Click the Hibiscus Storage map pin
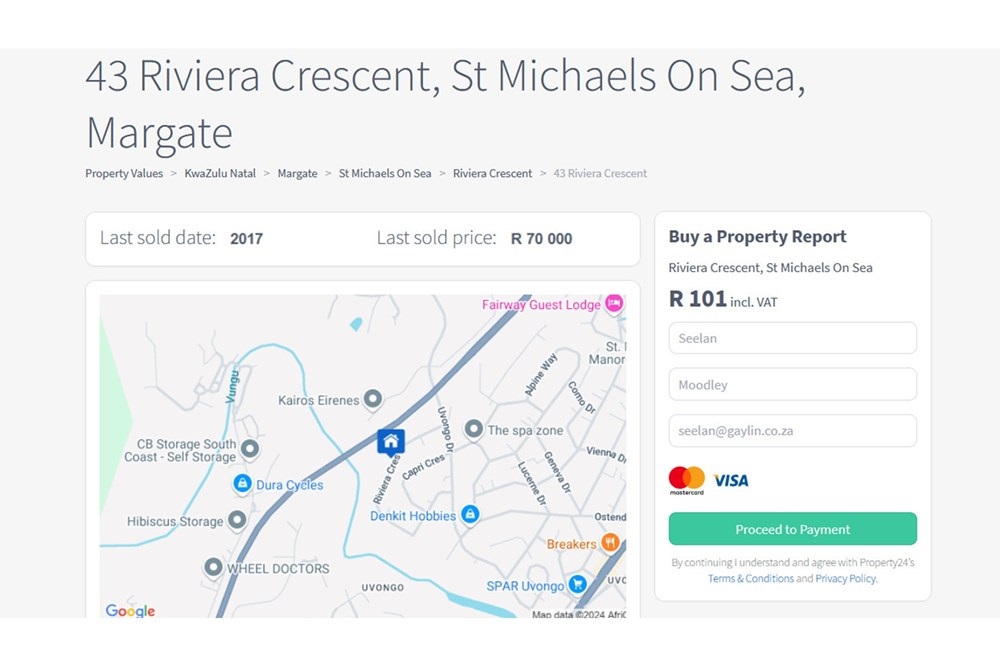 point(237,520)
